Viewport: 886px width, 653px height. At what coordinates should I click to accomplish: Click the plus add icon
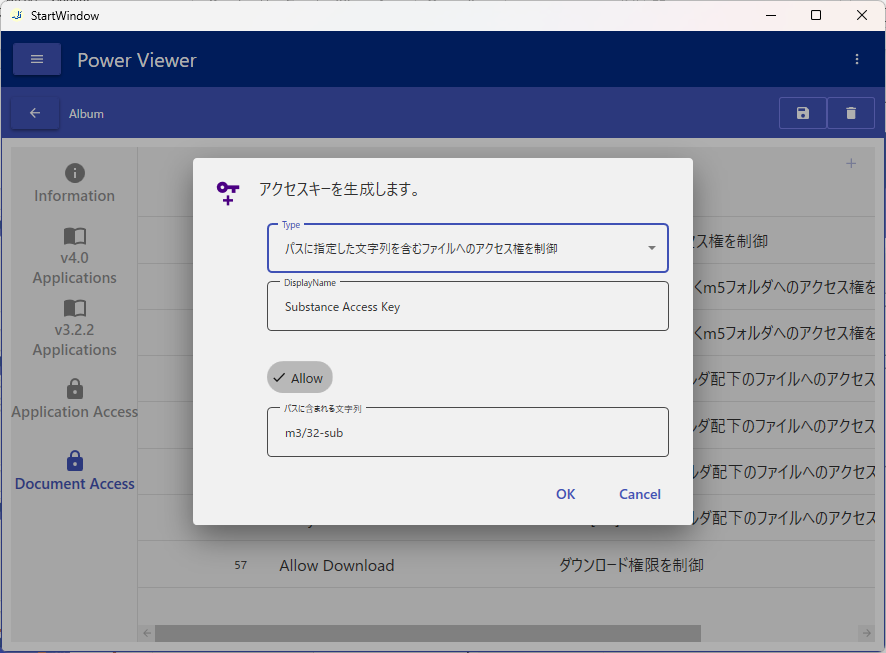tap(851, 164)
